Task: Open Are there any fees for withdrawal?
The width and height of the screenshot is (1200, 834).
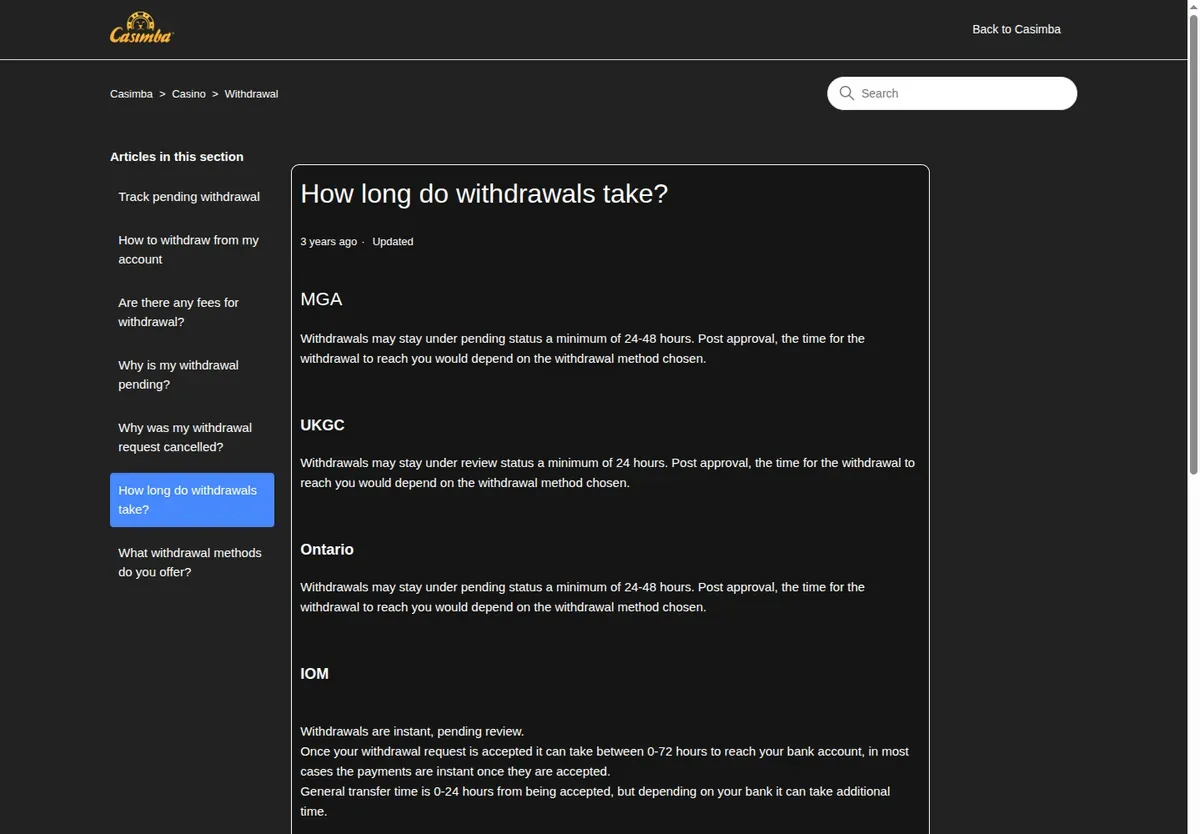Action: pyautogui.click(x=192, y=312)
